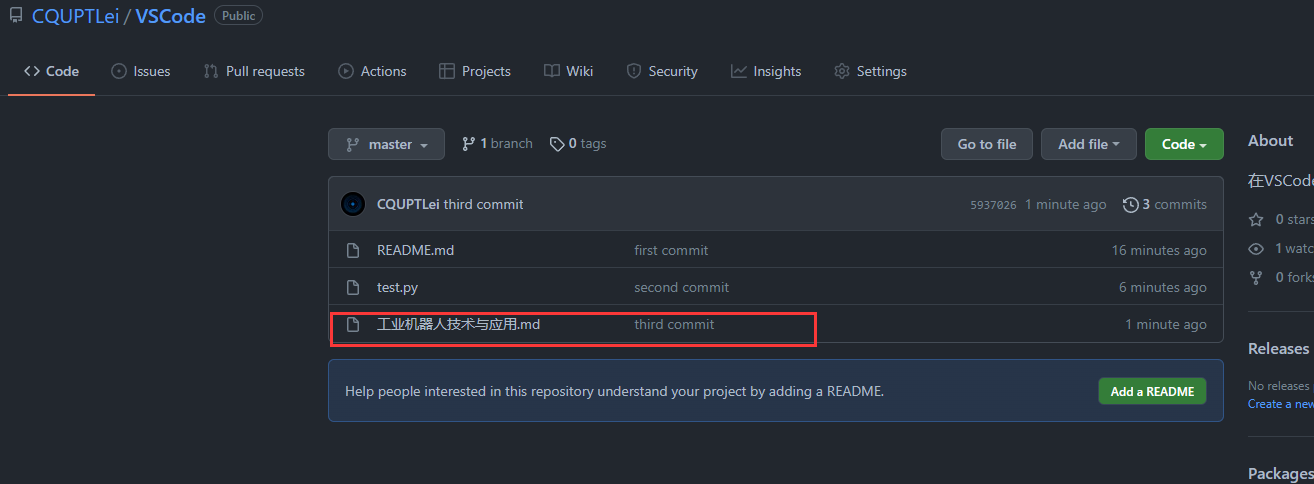The width and height of the screenshot is (1314, 484).
Task: Click the file icon next to README.md
Action: click(352, 250)
